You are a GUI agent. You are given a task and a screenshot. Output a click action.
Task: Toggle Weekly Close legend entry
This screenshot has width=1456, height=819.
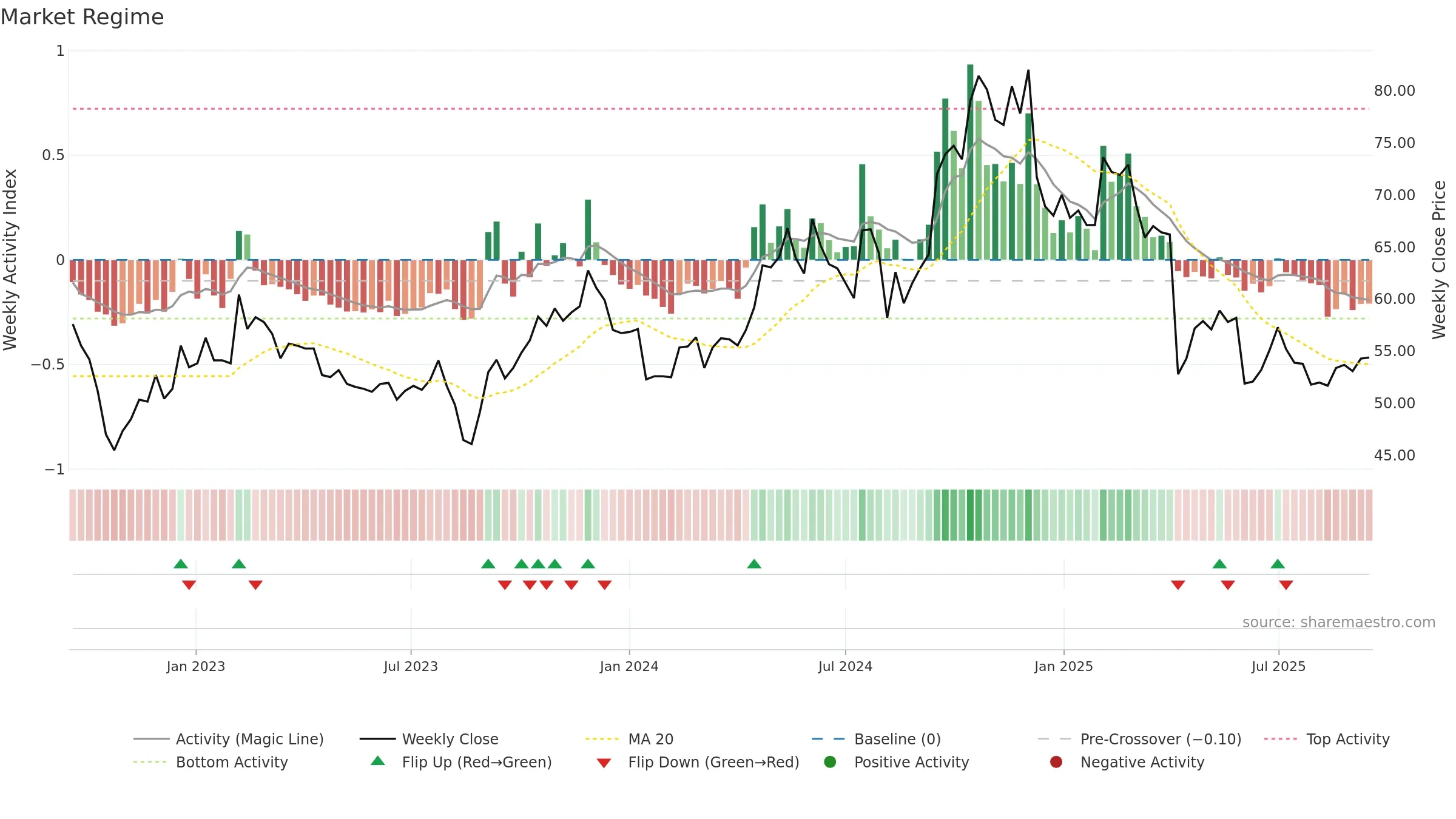pyautogui.click(x=429, y=739)
